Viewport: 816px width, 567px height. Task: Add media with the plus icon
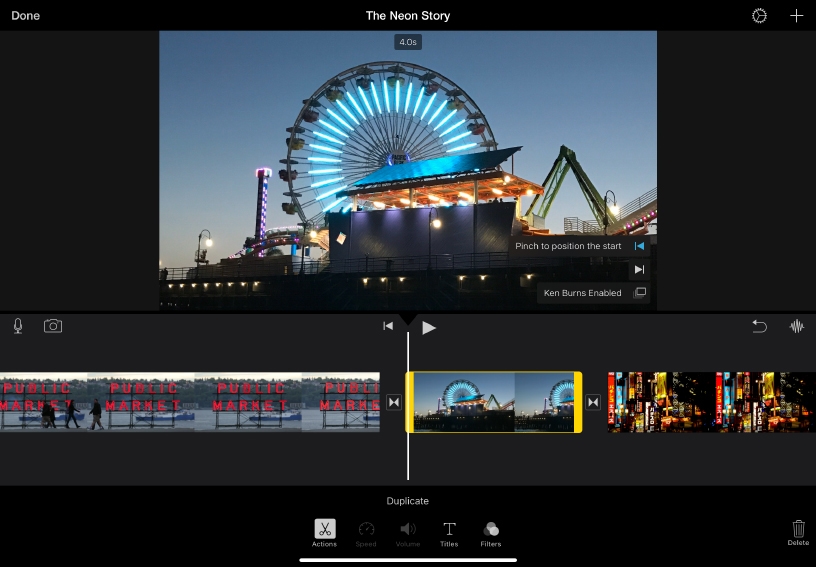(796, 16)
